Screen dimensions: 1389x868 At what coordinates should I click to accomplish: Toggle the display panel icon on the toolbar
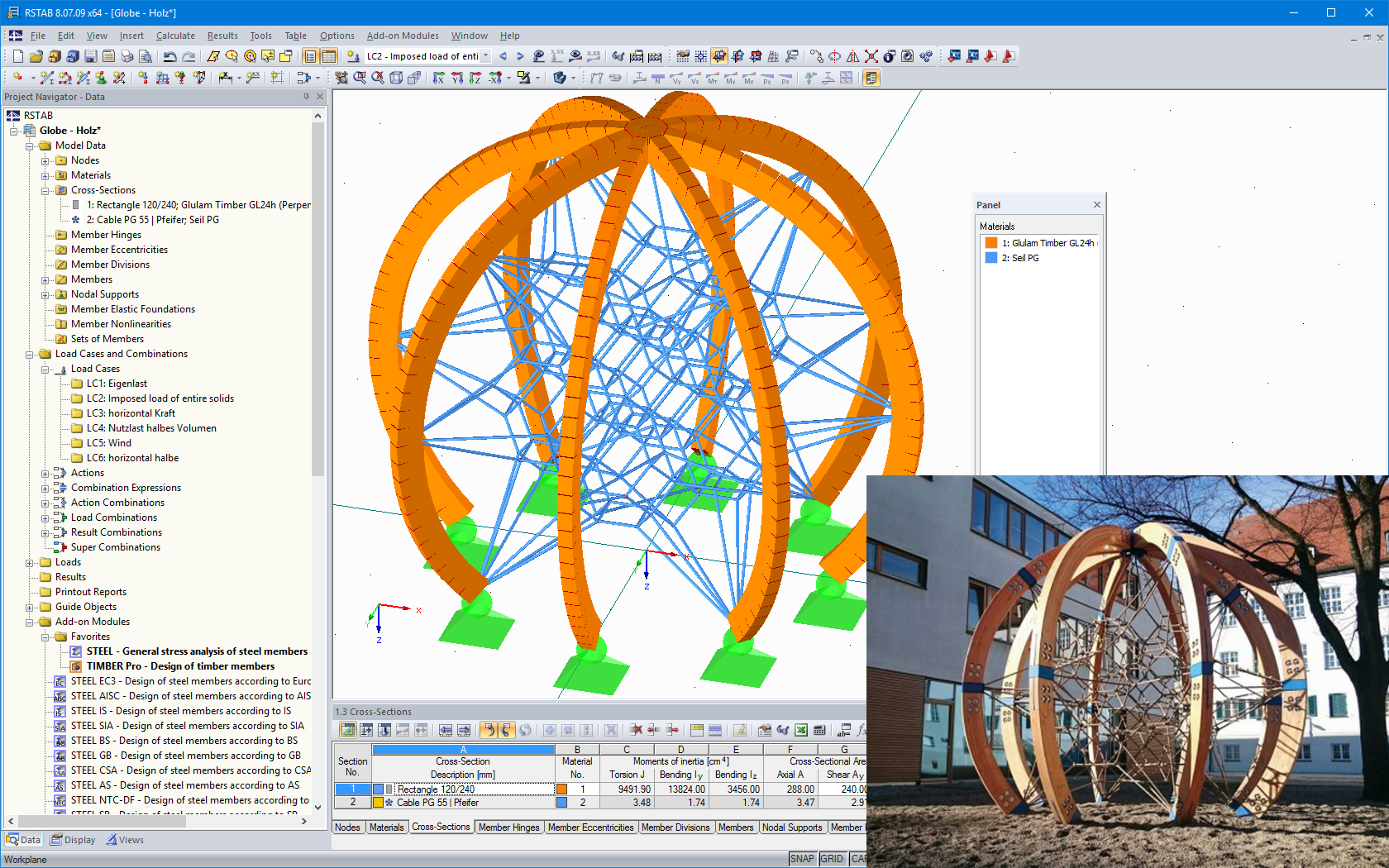pyautogui.click(x=871, y=77)
